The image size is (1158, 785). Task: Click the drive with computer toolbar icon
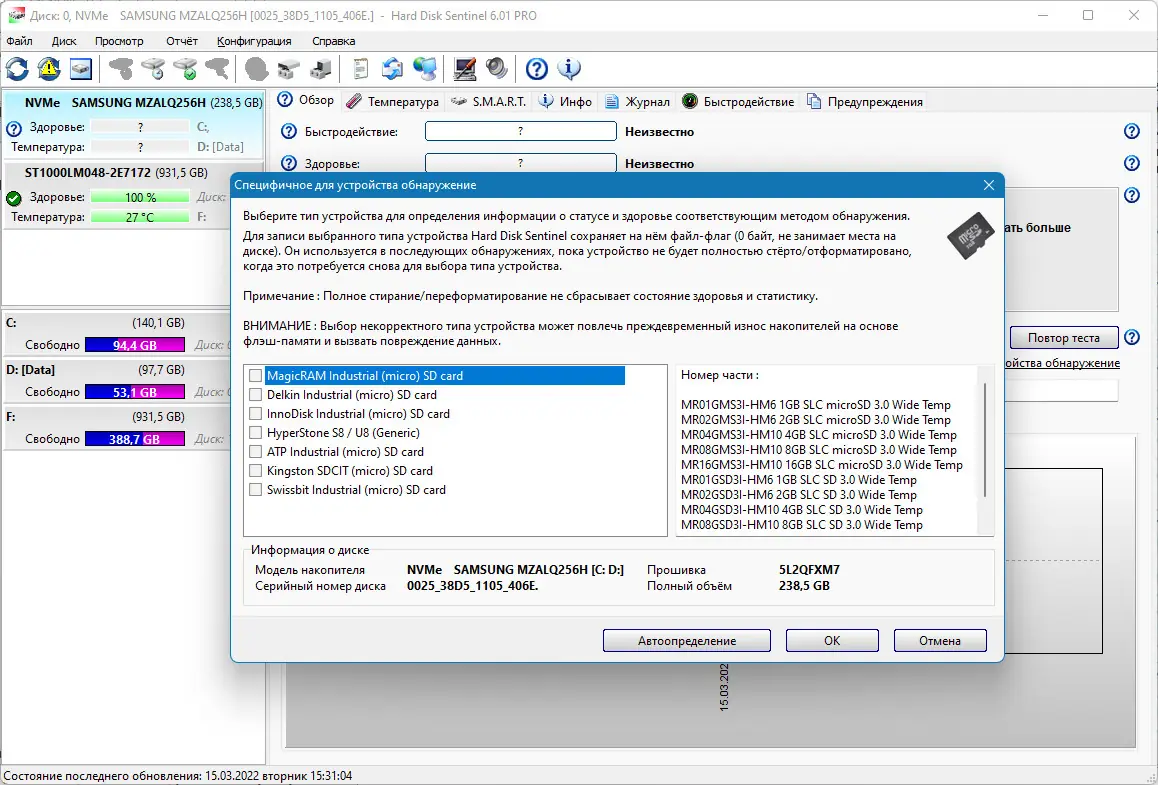coord(321,69)
